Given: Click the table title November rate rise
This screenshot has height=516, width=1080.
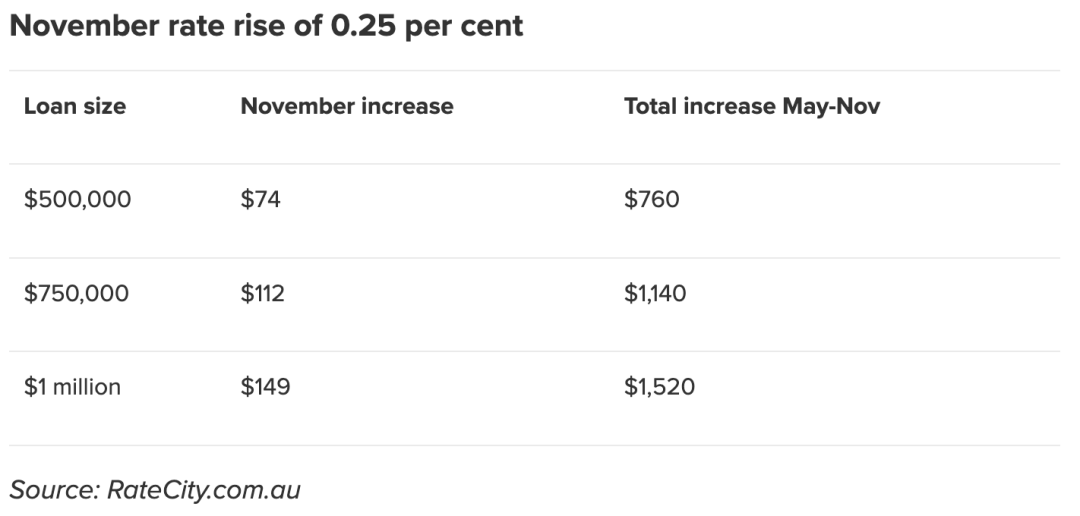Looking at the screenshot, I should (x=267, y=26).
